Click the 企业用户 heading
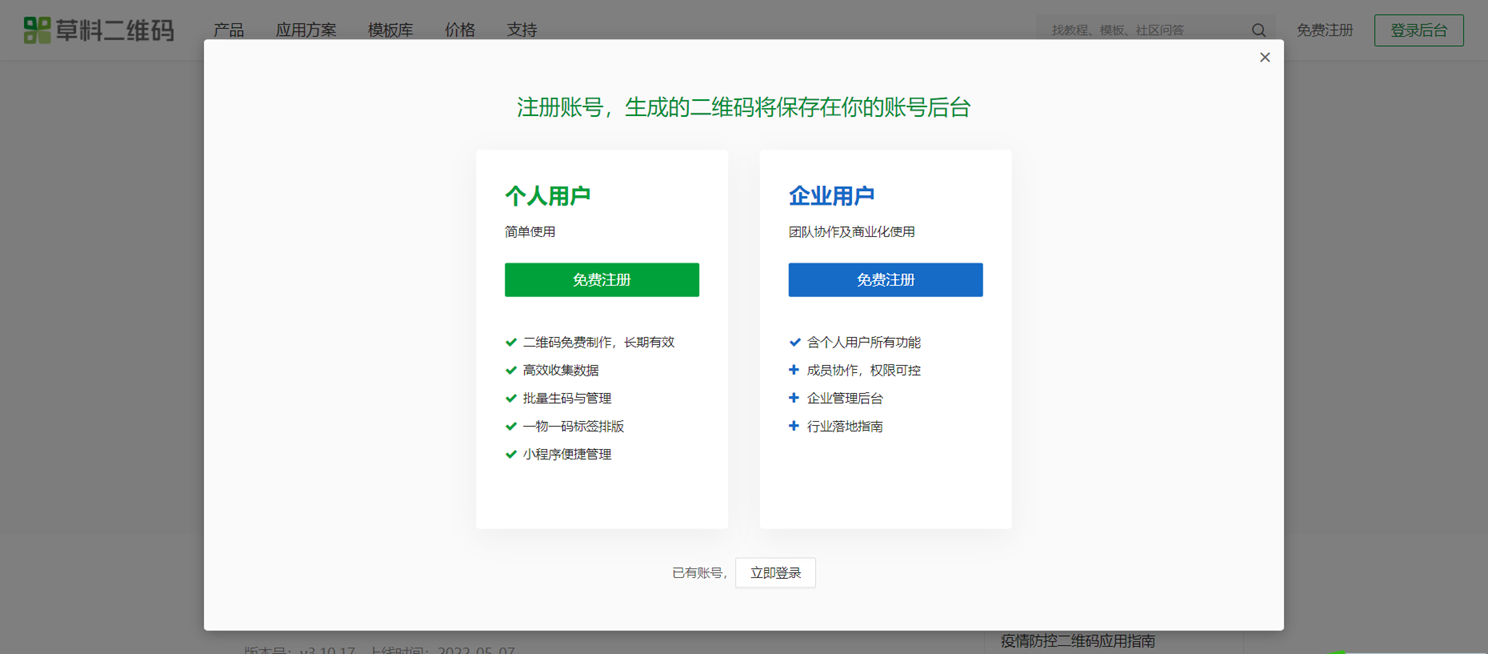Image resolution: width=1488 pixels, height=654 pixels. tap(832, 196)
